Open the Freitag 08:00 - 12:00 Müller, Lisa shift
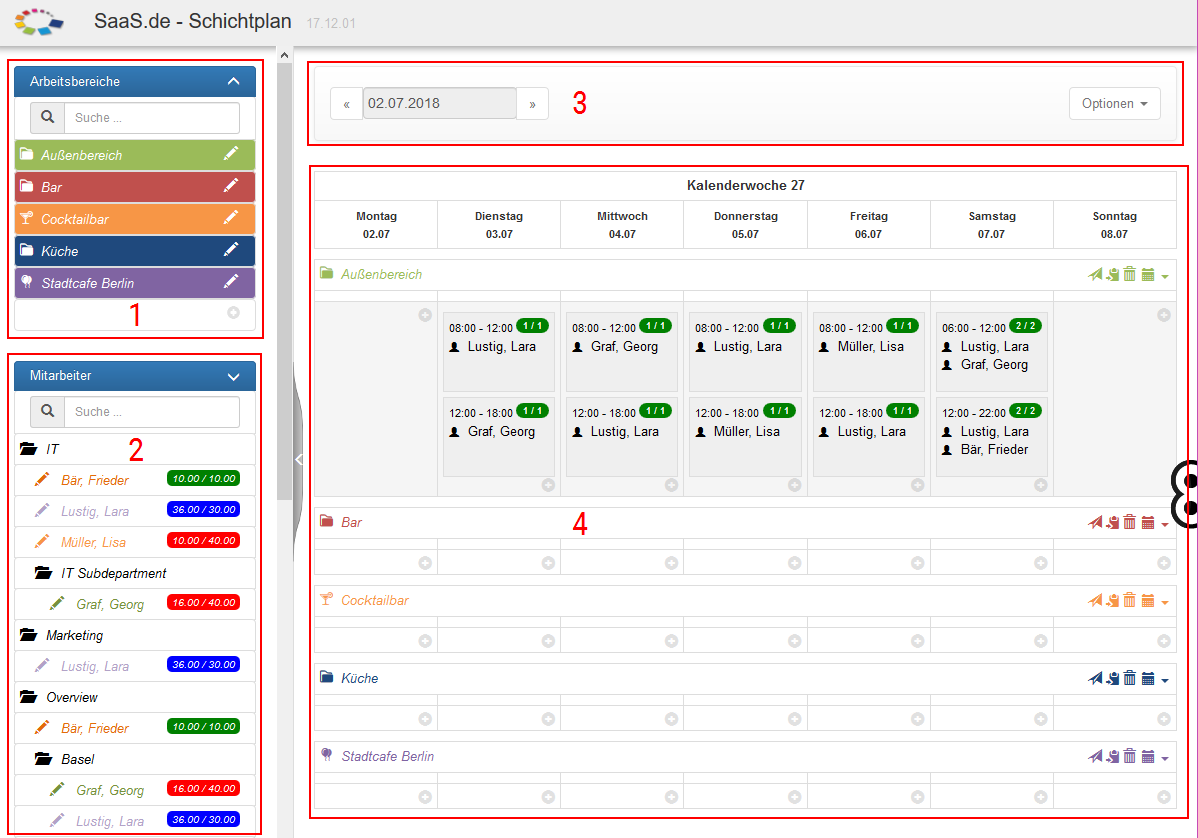This screenshot has height=838, width=1198. click(x=869, y=351)
